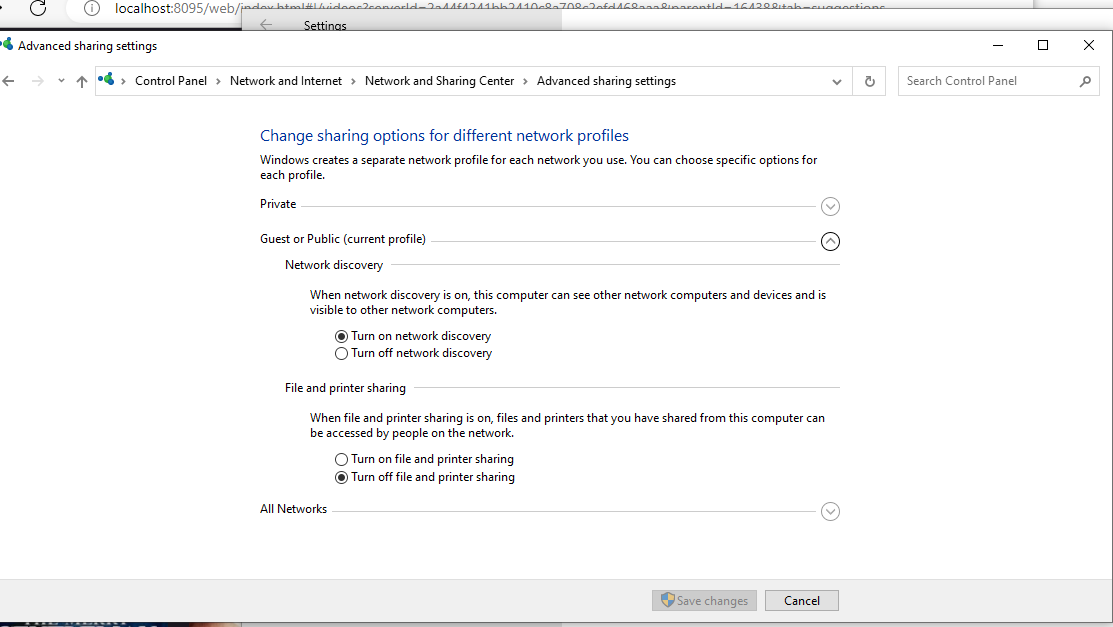This screenshot has width=1113, height=627.
Task: Expand breadcrumb chevron after Network and Internet
Action: [x=353, y=81]
